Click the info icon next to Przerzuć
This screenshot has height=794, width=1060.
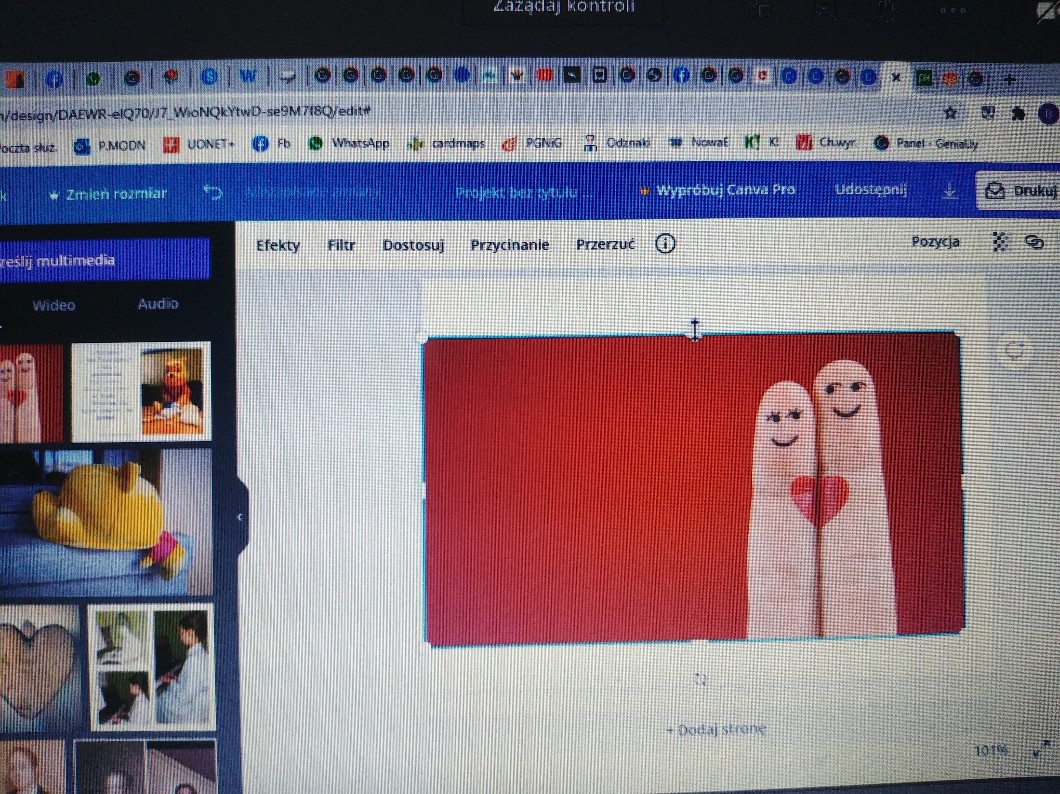coord(665,245)
